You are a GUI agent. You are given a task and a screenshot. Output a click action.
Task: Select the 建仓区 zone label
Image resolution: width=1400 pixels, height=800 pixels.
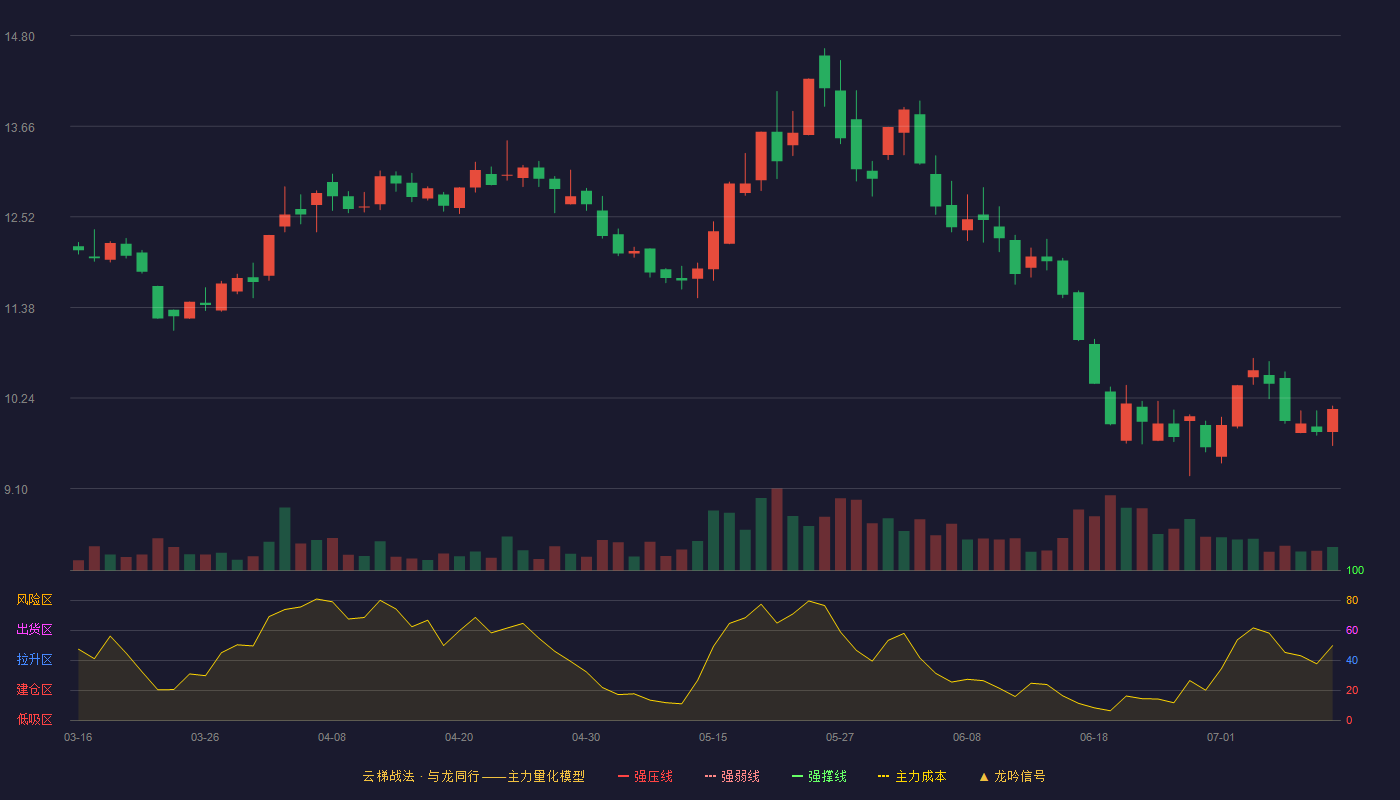click(x=34, y=690)
